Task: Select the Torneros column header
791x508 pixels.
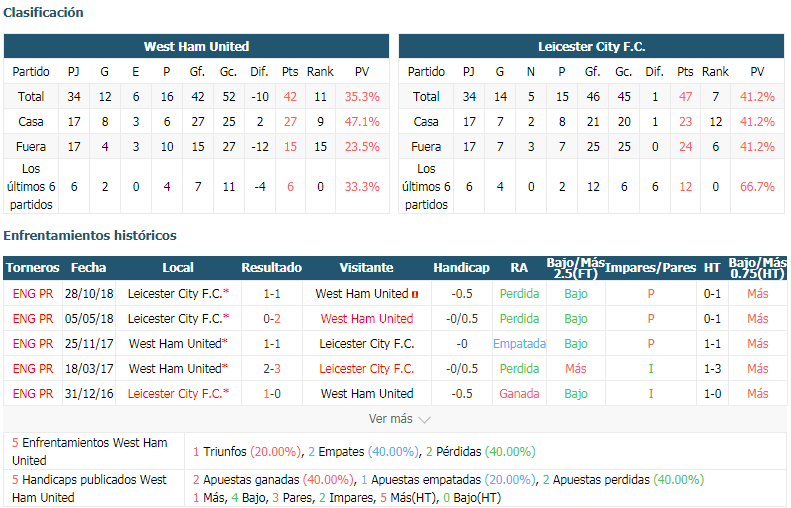Action: click(x=33, y=268)
